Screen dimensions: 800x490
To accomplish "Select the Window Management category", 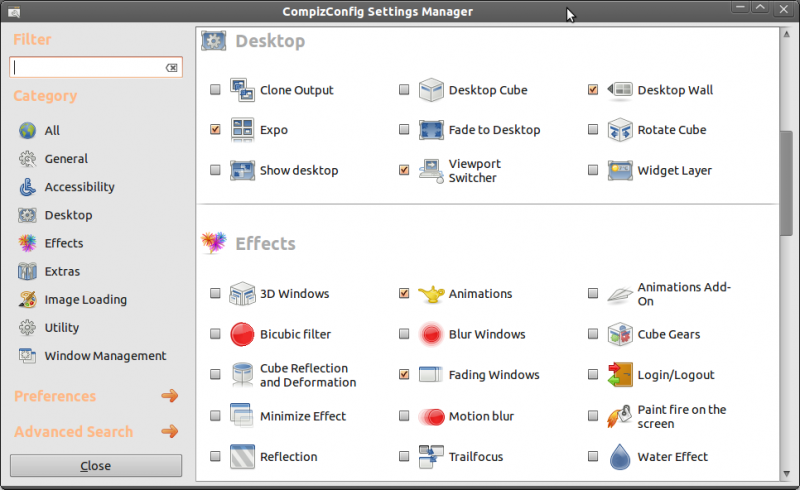I will coord(104,356).
